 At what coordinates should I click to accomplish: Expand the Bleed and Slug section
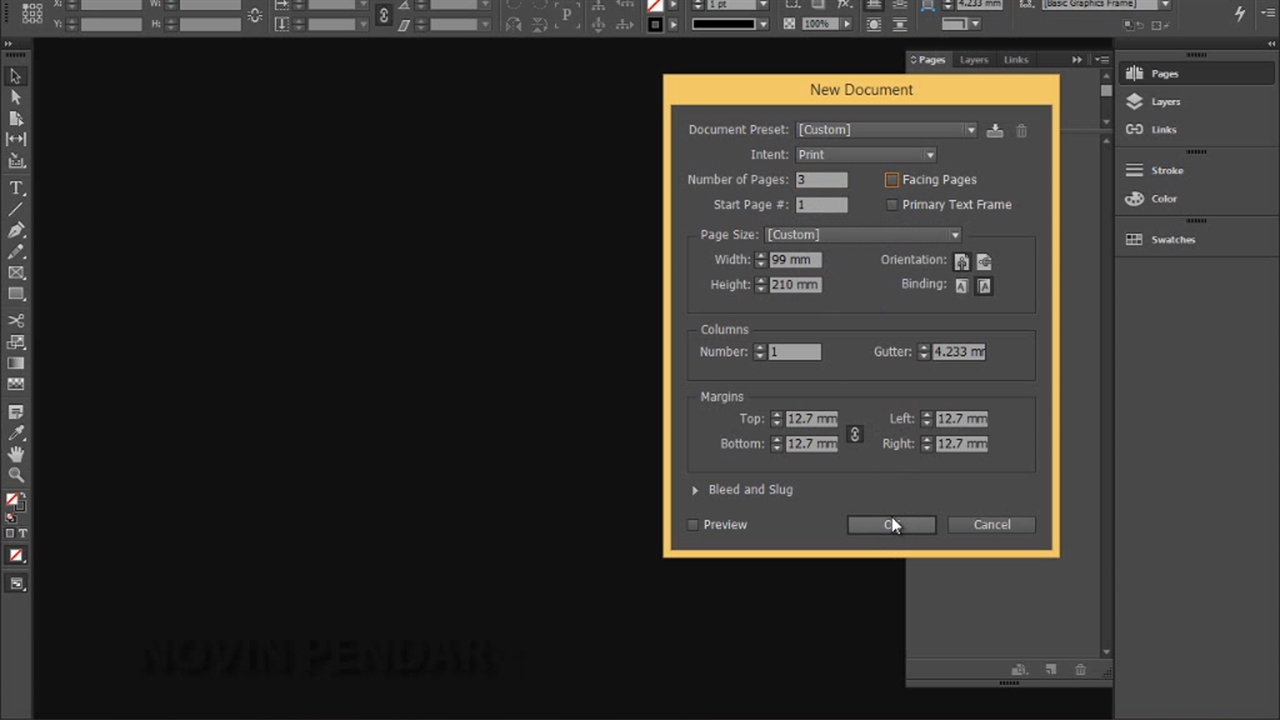[x=695, y=490]
